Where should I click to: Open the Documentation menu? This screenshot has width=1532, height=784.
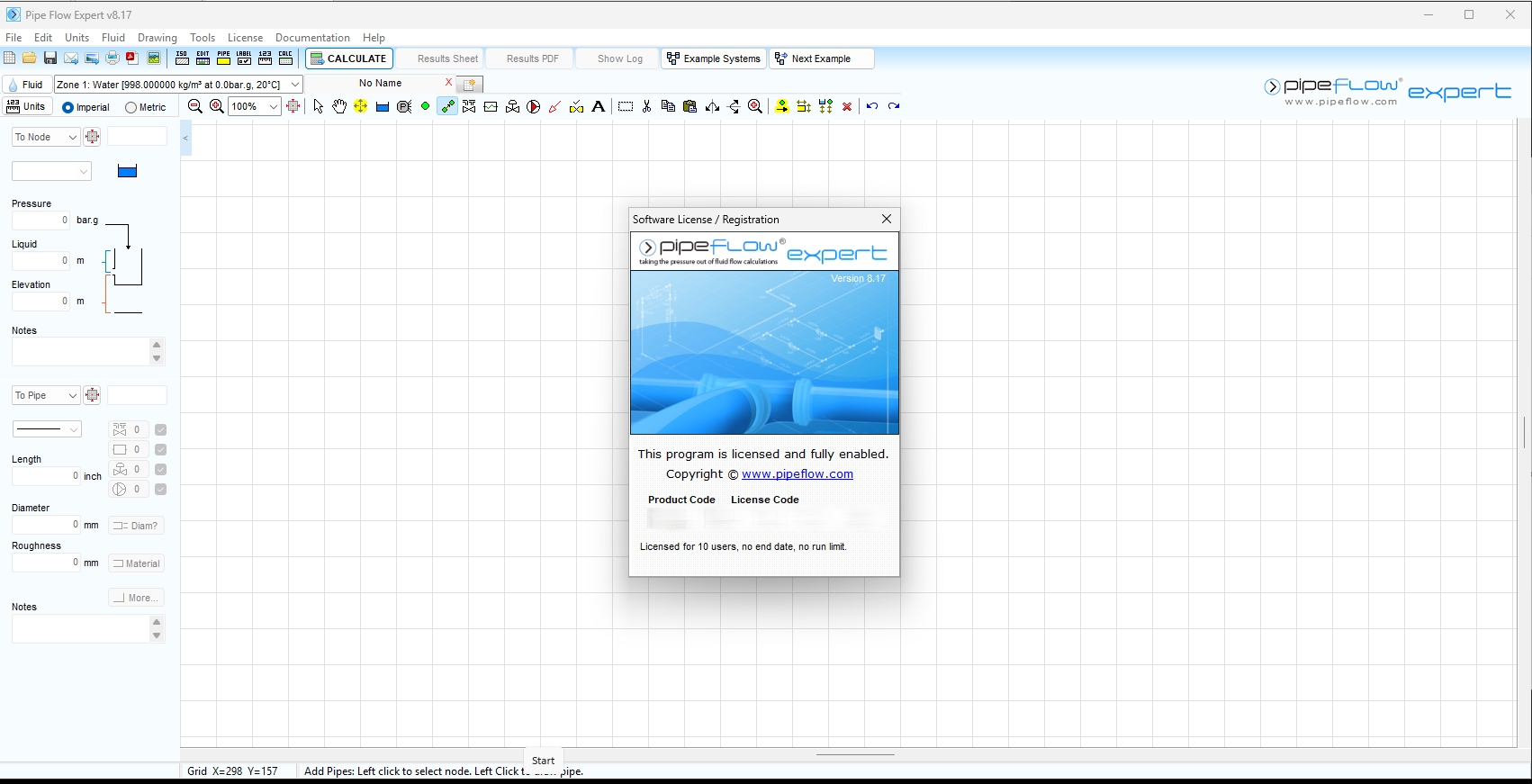coord(312,38)
